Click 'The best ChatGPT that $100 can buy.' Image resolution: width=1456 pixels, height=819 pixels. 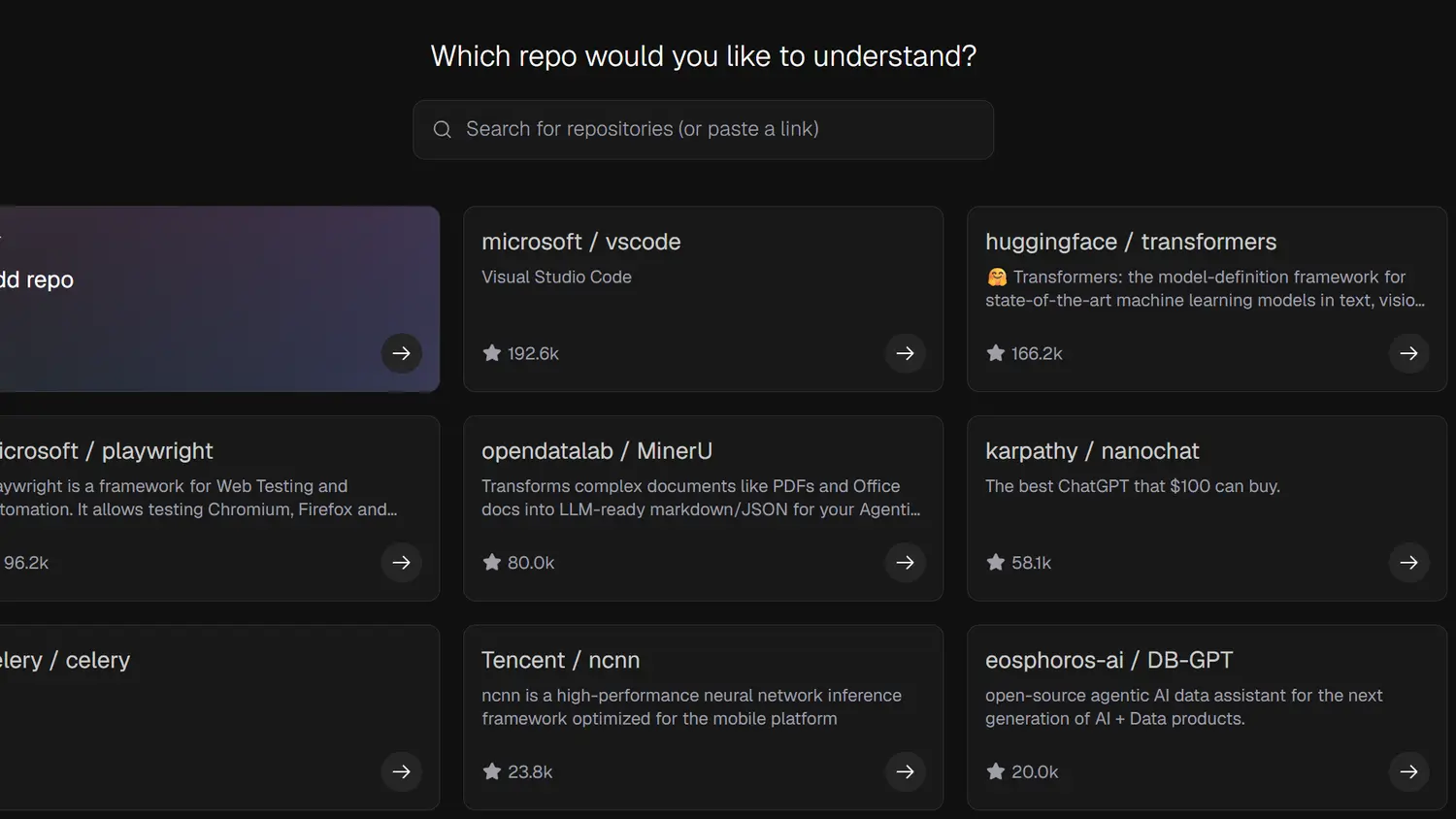(x=1133, y=486)
